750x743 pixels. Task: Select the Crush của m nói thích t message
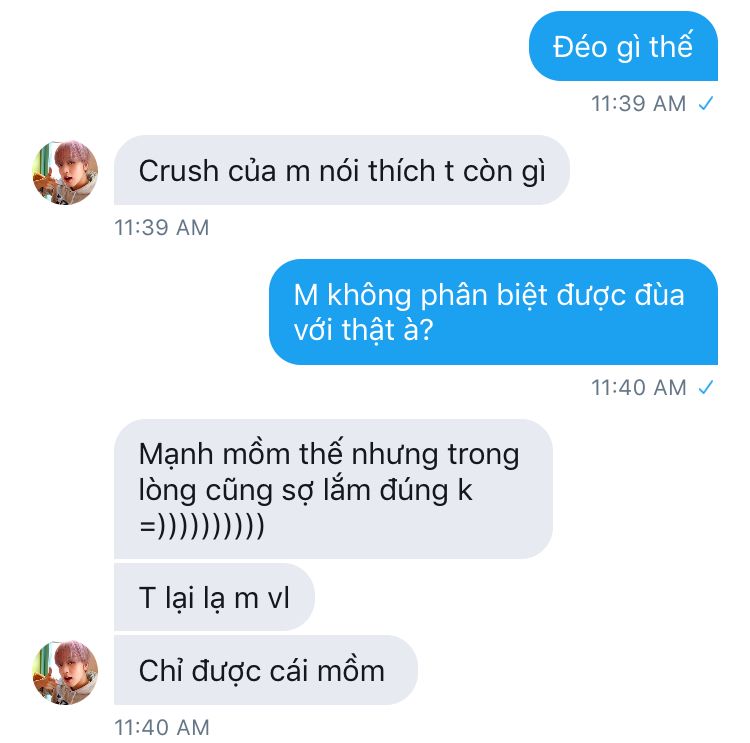click(342, 170)
